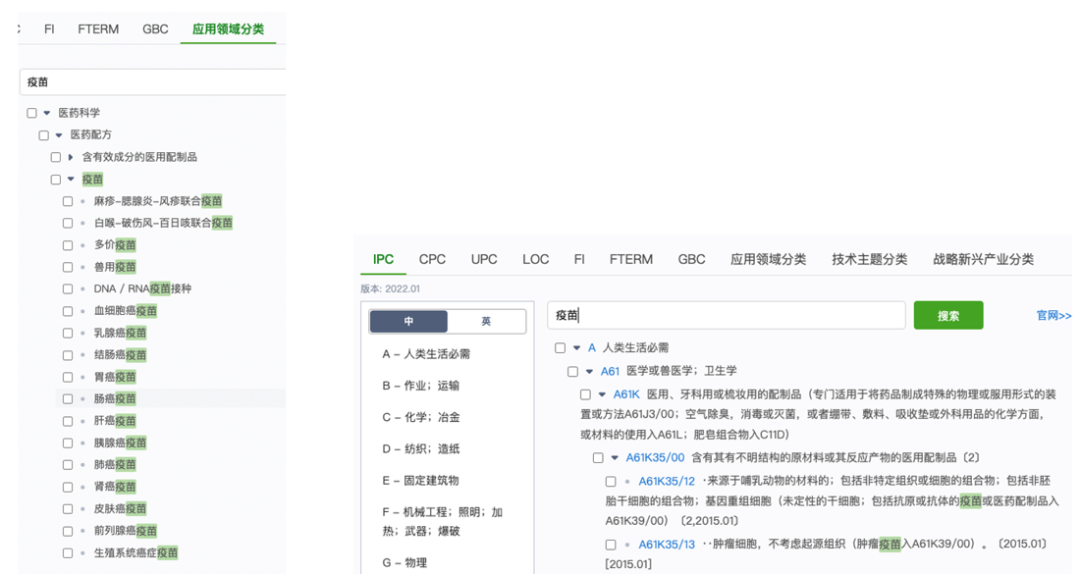Open the A61K classification code link
This screenshot has width=1080, height=574.
point(626,395)
